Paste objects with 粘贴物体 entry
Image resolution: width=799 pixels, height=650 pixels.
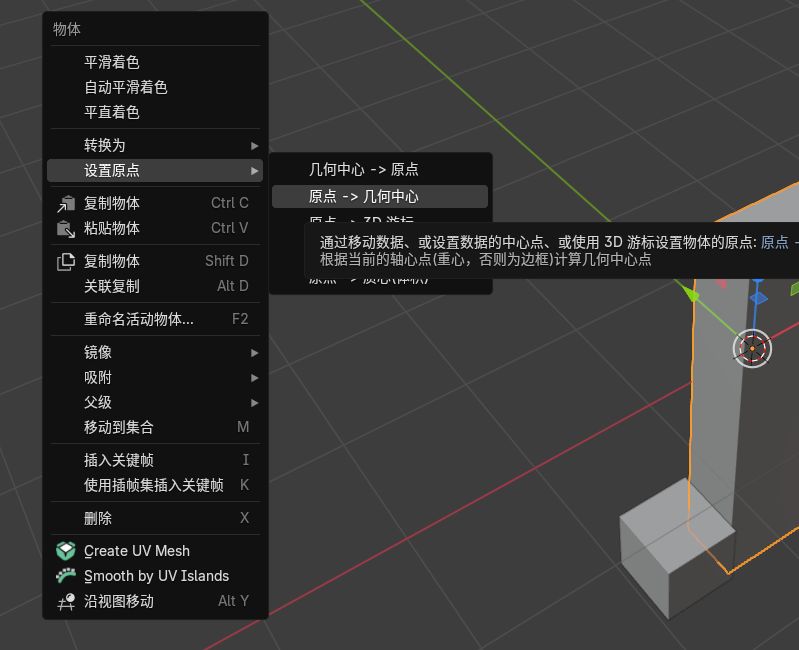coord(155,228)
